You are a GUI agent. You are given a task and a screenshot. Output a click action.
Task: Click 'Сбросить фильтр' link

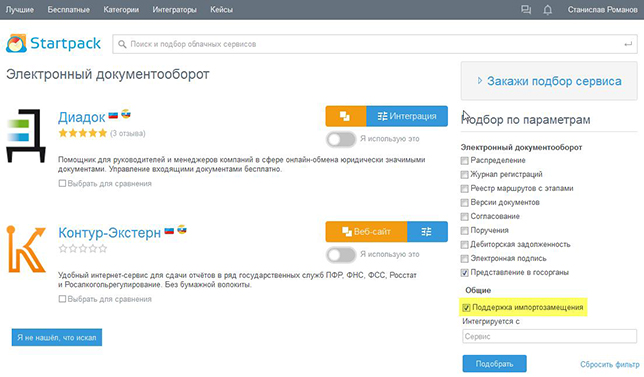coord(610,364)
